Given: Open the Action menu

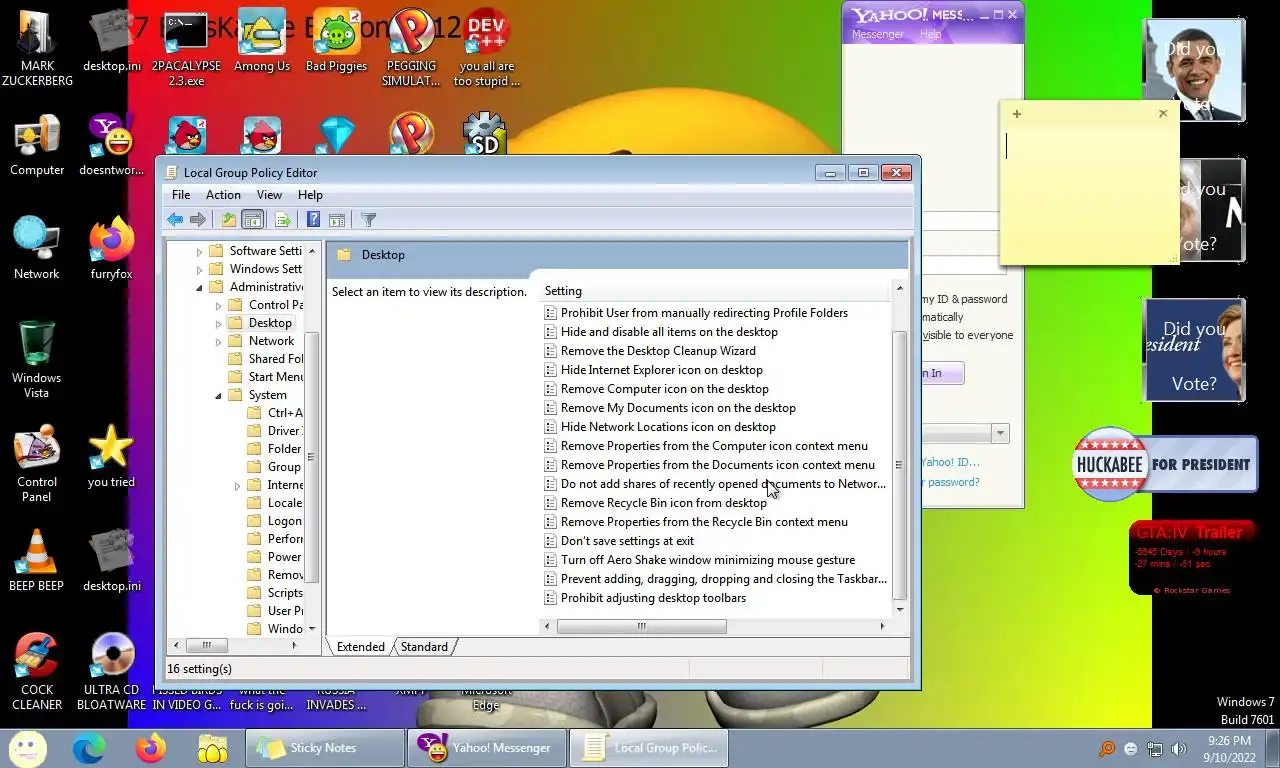Looking at the screenshot, I should click(x=223, y=195).
